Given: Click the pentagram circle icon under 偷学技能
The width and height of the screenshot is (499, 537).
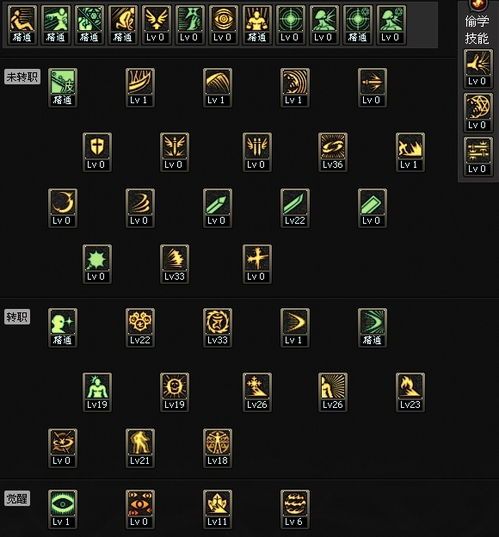Looking at the screenshot, I should click(x=478, y=112).
